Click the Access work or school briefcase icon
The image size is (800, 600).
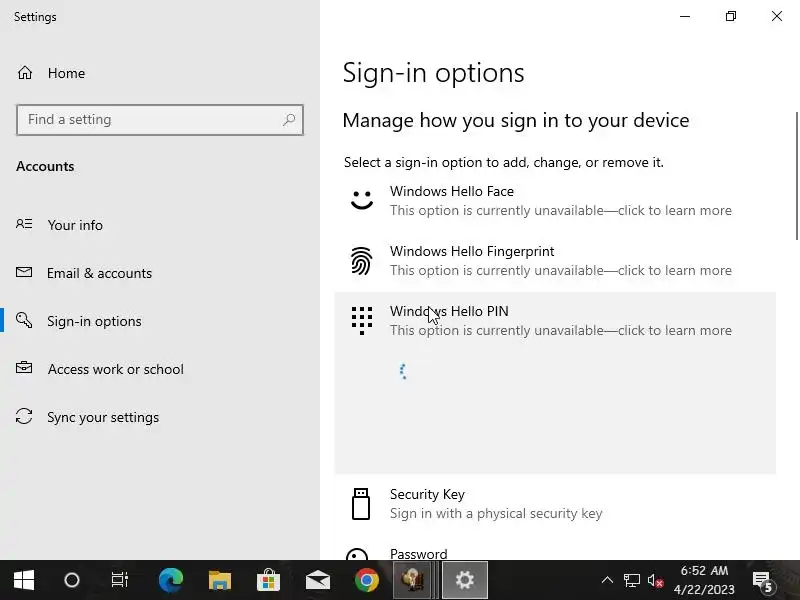[24, 368]
